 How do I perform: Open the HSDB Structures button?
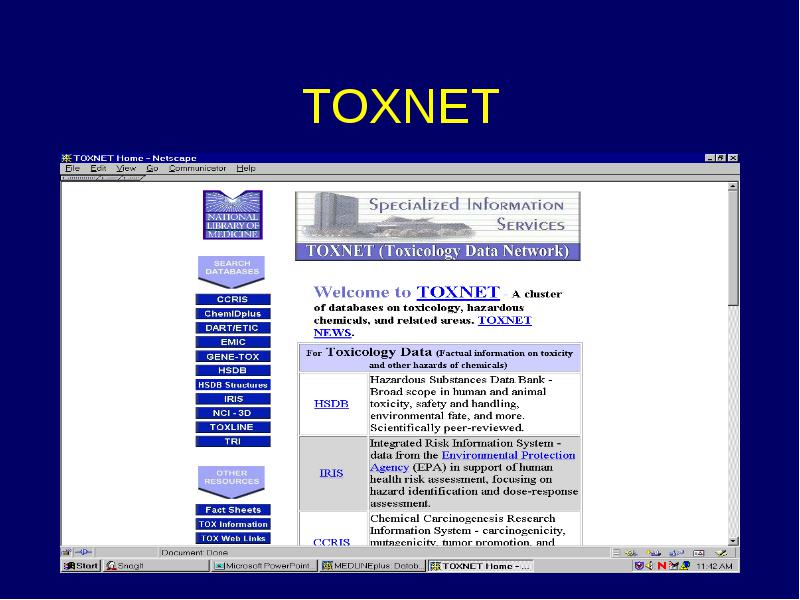coord(233,385)
